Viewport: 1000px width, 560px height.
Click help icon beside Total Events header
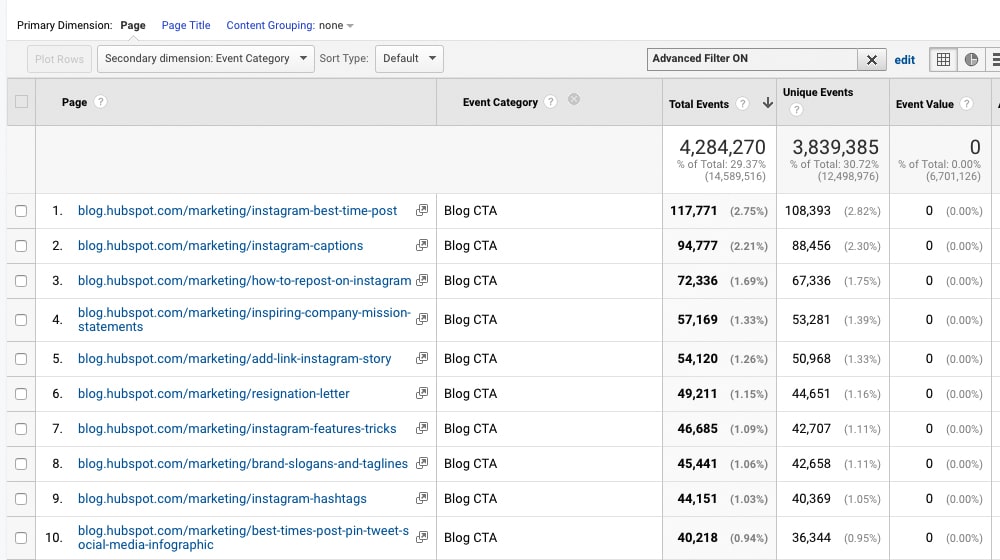click(742, 104)
